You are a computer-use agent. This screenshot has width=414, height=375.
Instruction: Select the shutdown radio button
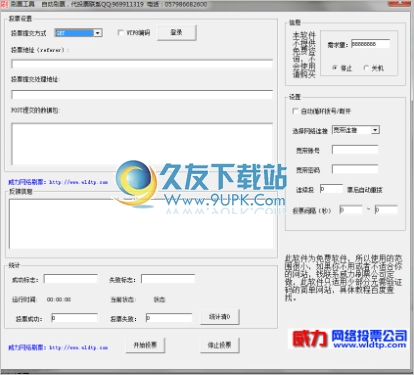point(366,68)
